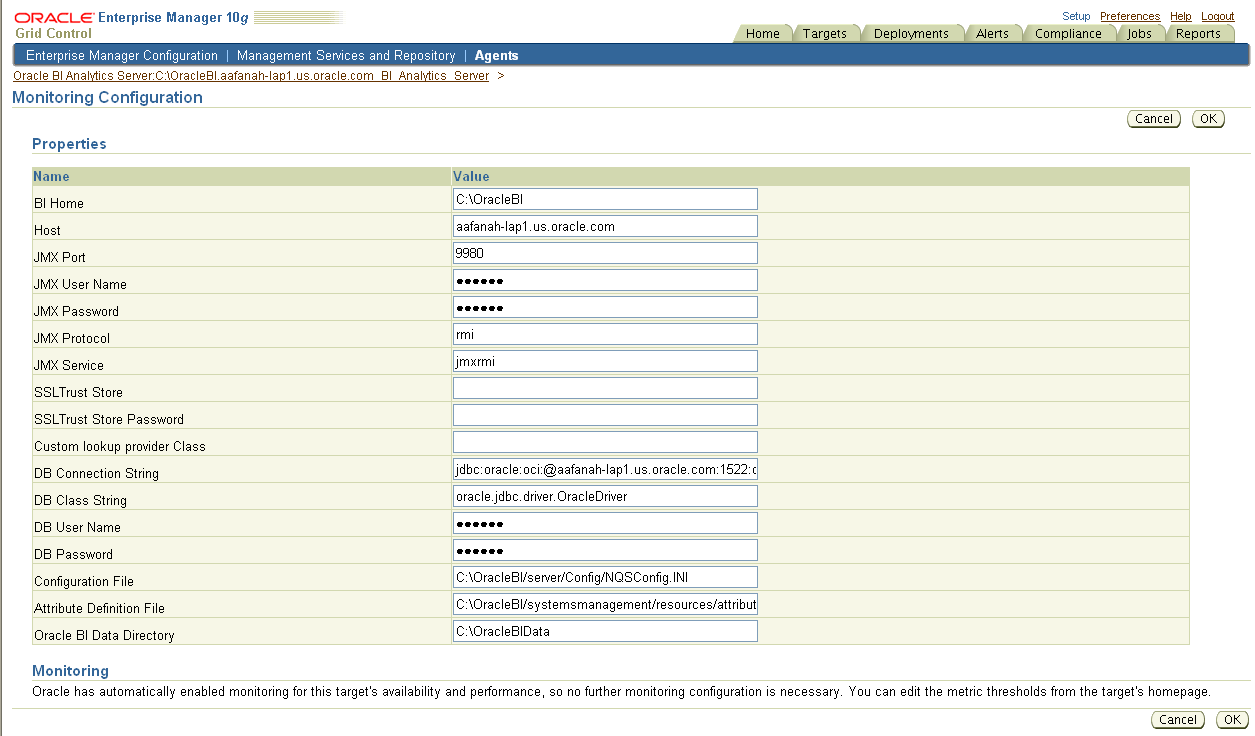Viewport: 1255px width, 736px height.
Task: Click the JMX Password field
Action: [605, 307]
